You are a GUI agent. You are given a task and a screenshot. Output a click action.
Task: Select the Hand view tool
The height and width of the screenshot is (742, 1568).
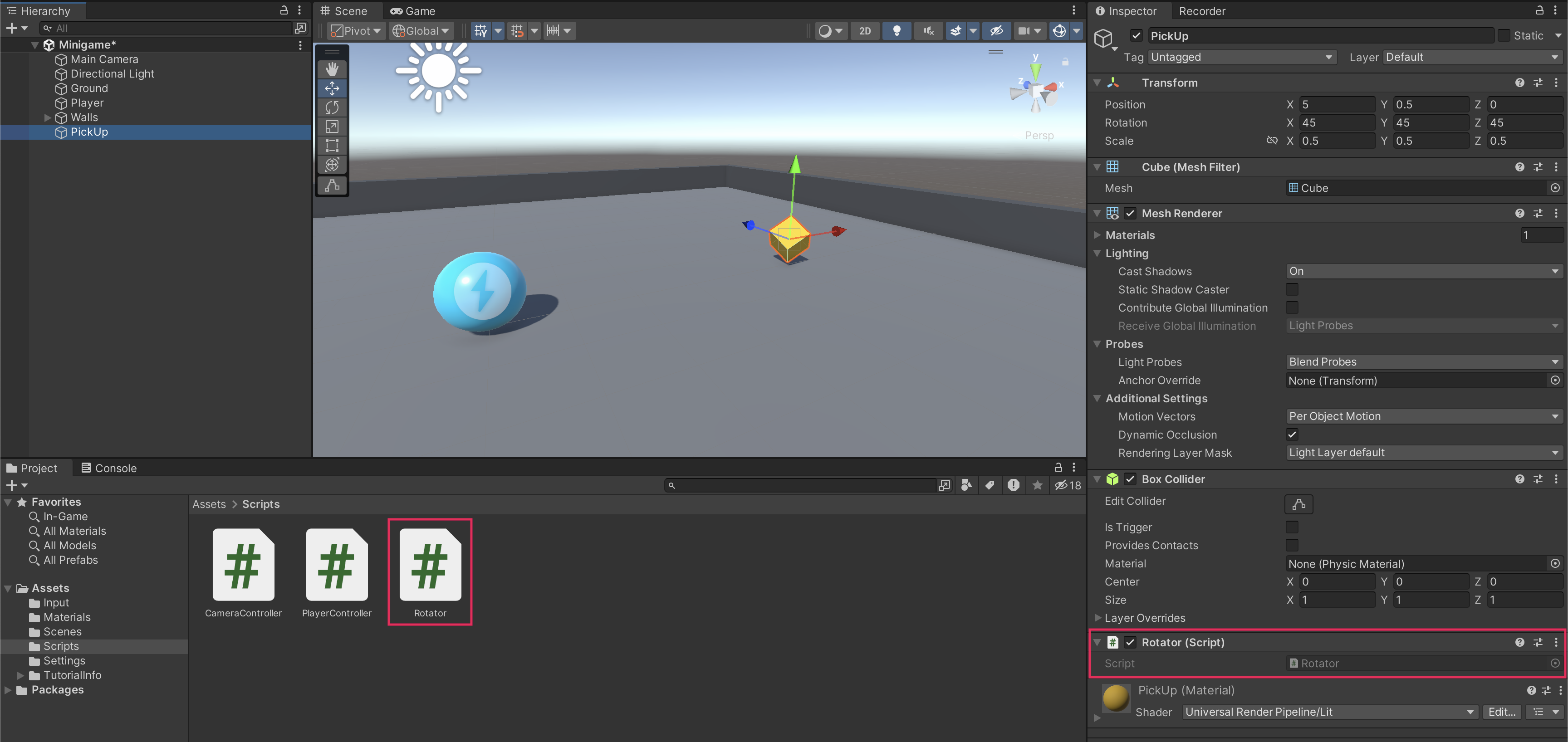[332, 69]
